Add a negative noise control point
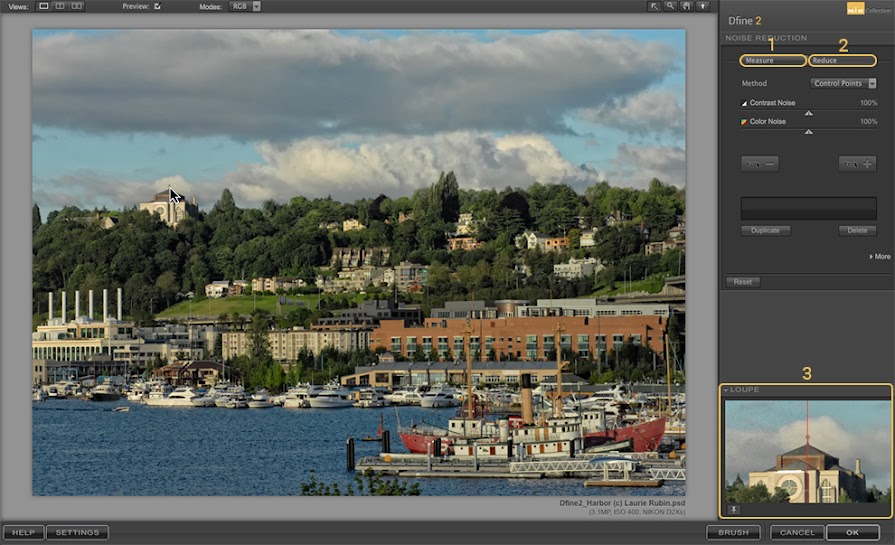The width and height of the screenshot is (895, 545). 759,164
